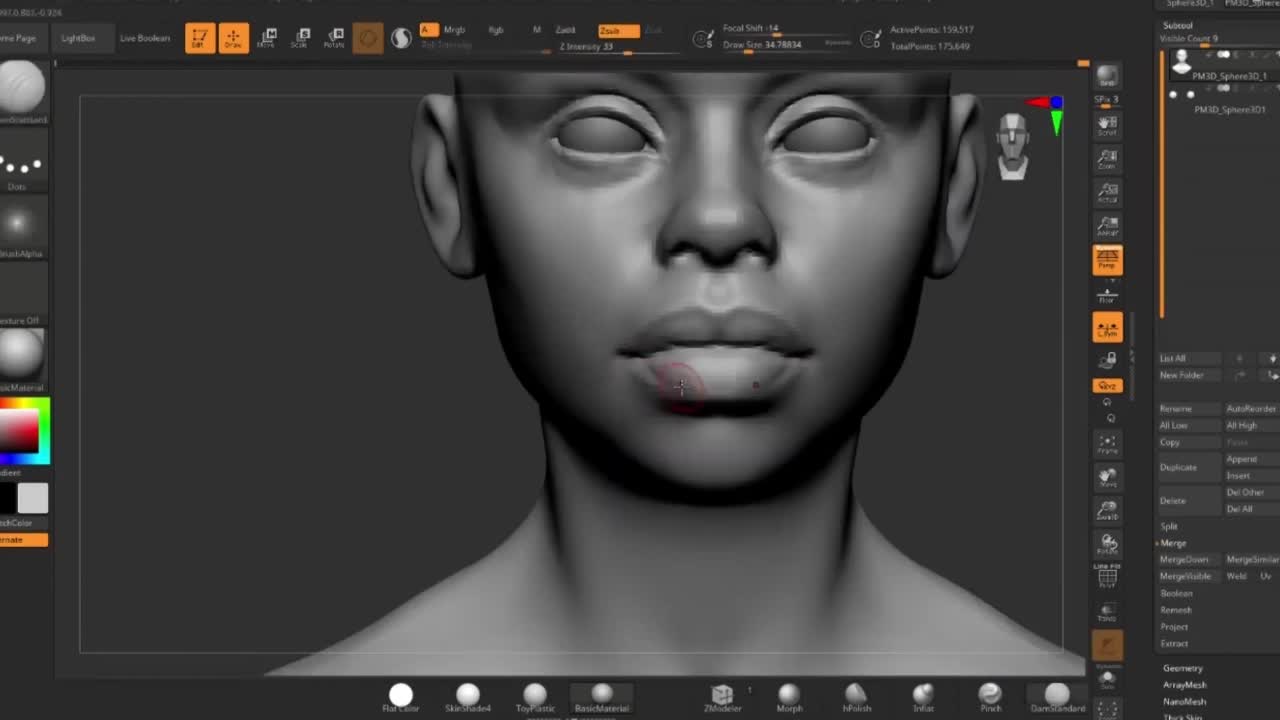
Task: Click the Transp transparency icon
Action: pyautogui.click(x=1107, y=611)
